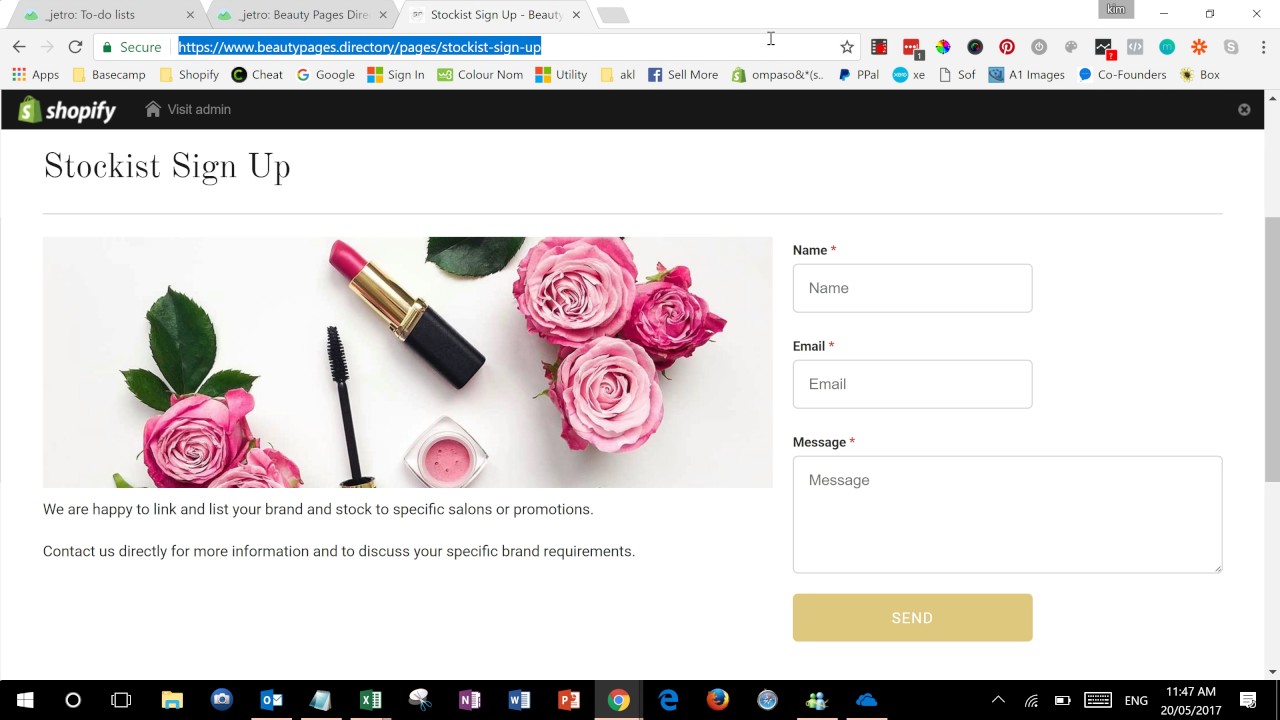This screenshot has width=1280, height=720.
Task: Click the Secure padlock site info
Action: click(x=132, y=47)
